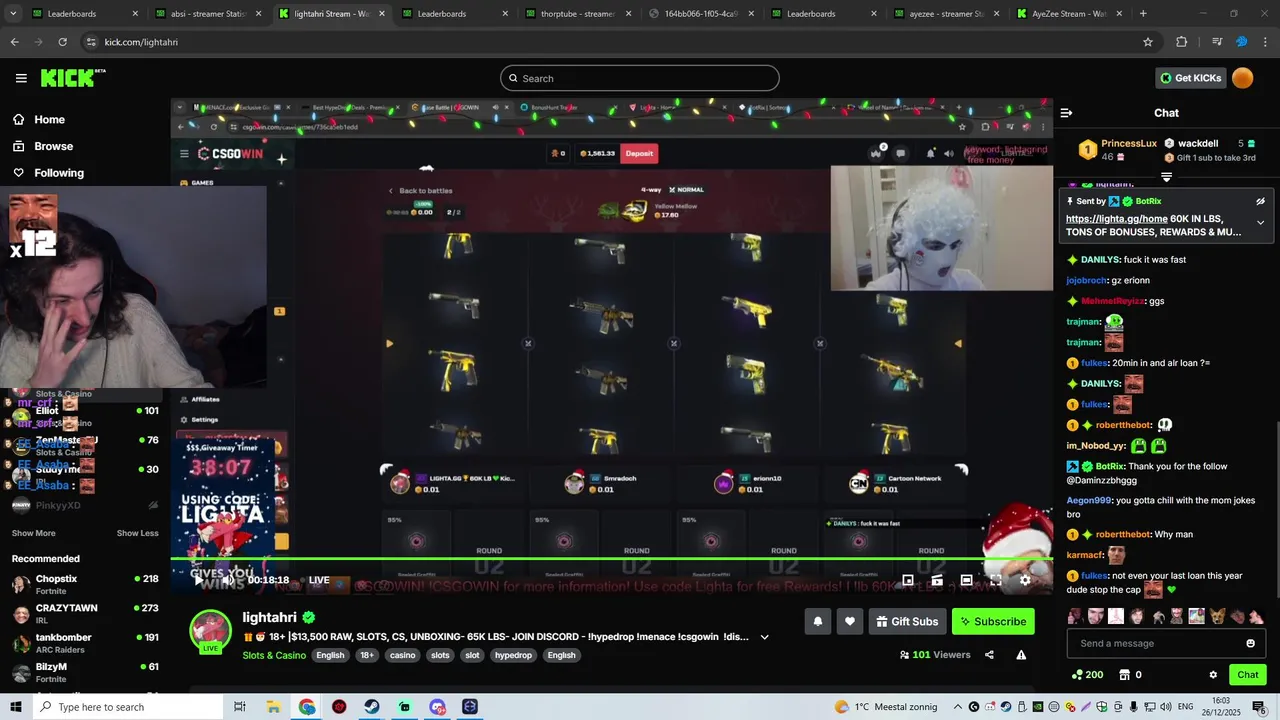Open the Windows Start menu

click(16, 707)
